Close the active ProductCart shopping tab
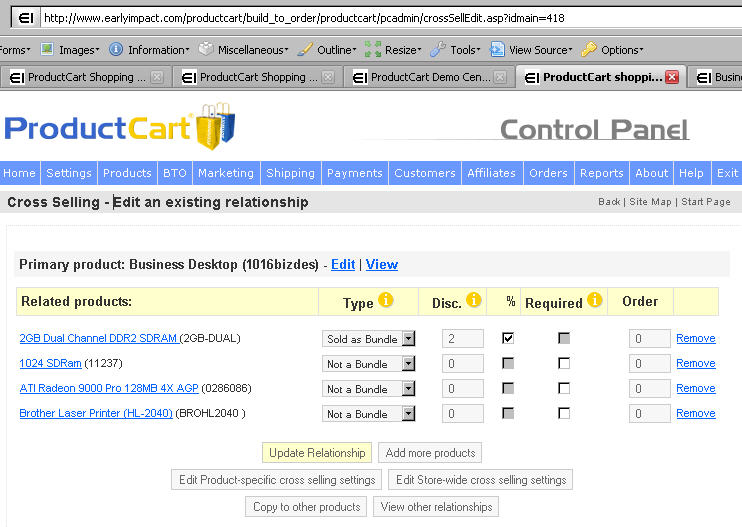 [x=672, y=77]
